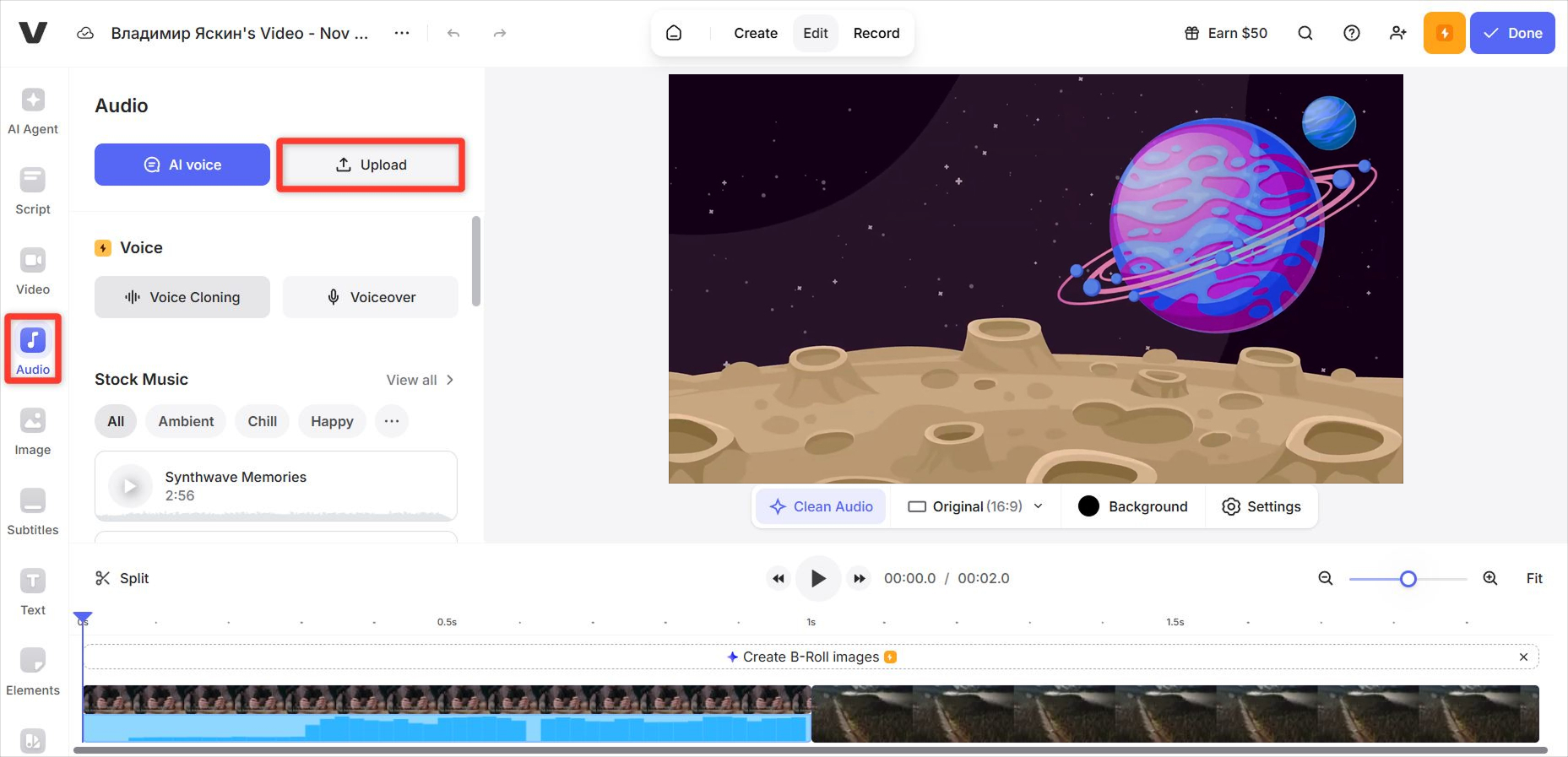Open the Elements sidebar panel
The image size is (1568, 757).
coord(33,672)
